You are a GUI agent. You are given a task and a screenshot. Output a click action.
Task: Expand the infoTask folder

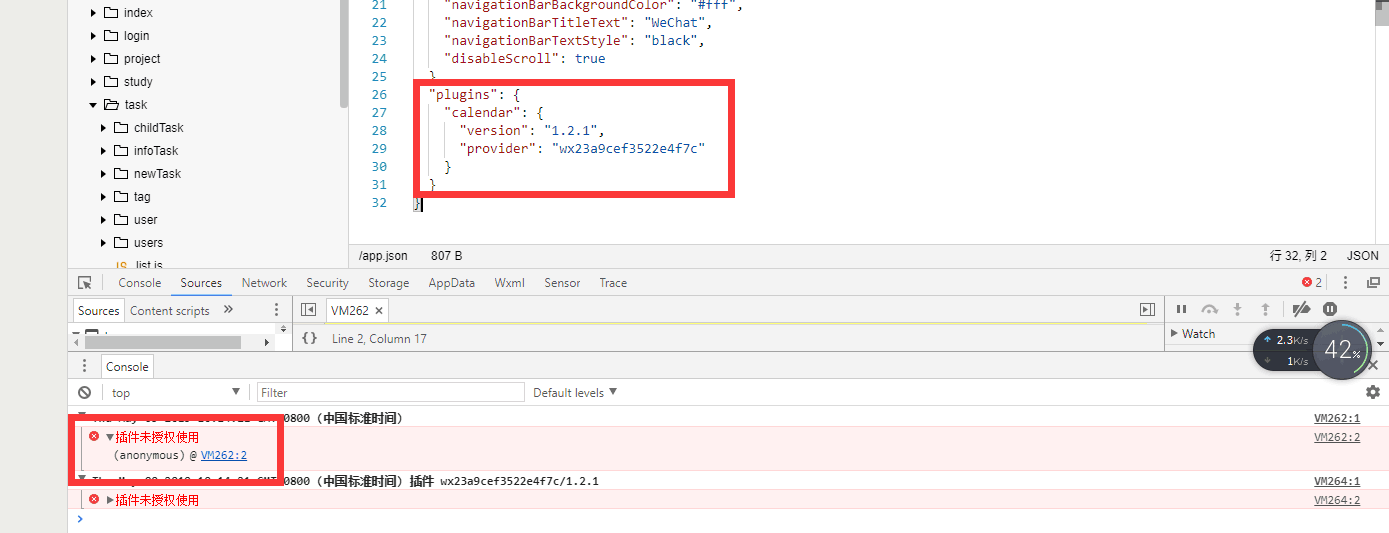pos(104,151)
